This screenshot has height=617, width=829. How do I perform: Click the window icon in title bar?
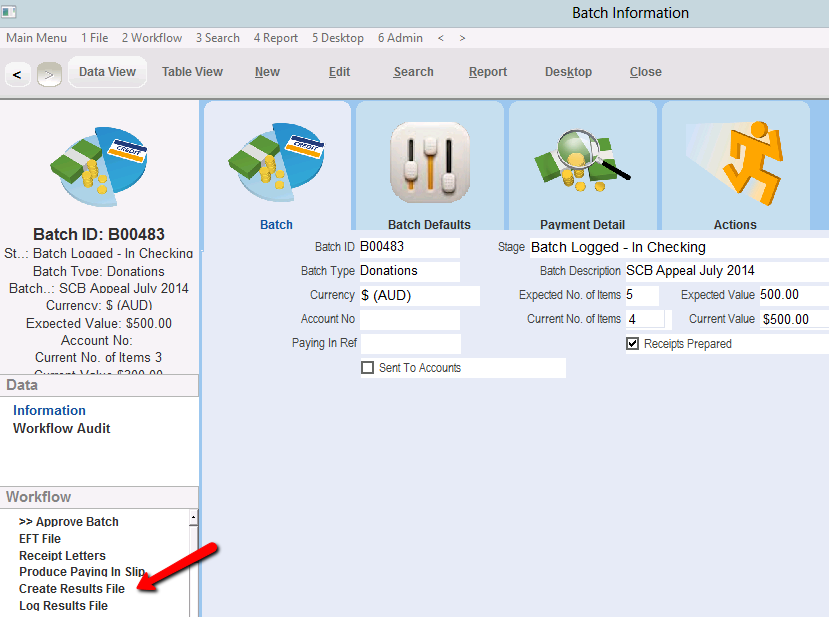(8, 12)
